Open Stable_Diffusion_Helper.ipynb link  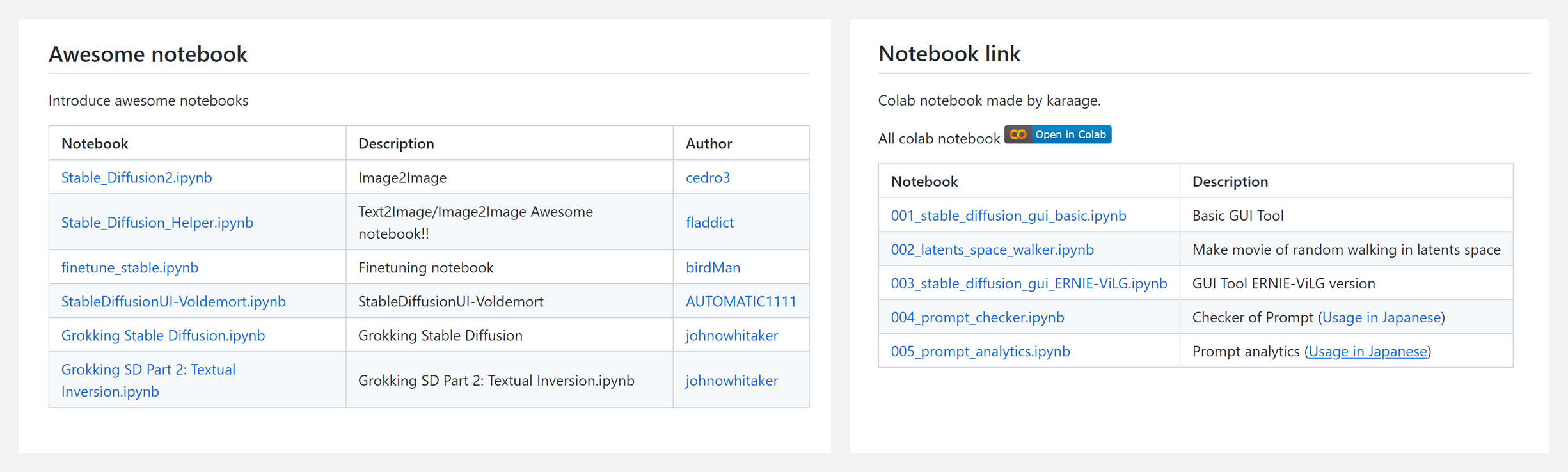click(x=157, y=223)
